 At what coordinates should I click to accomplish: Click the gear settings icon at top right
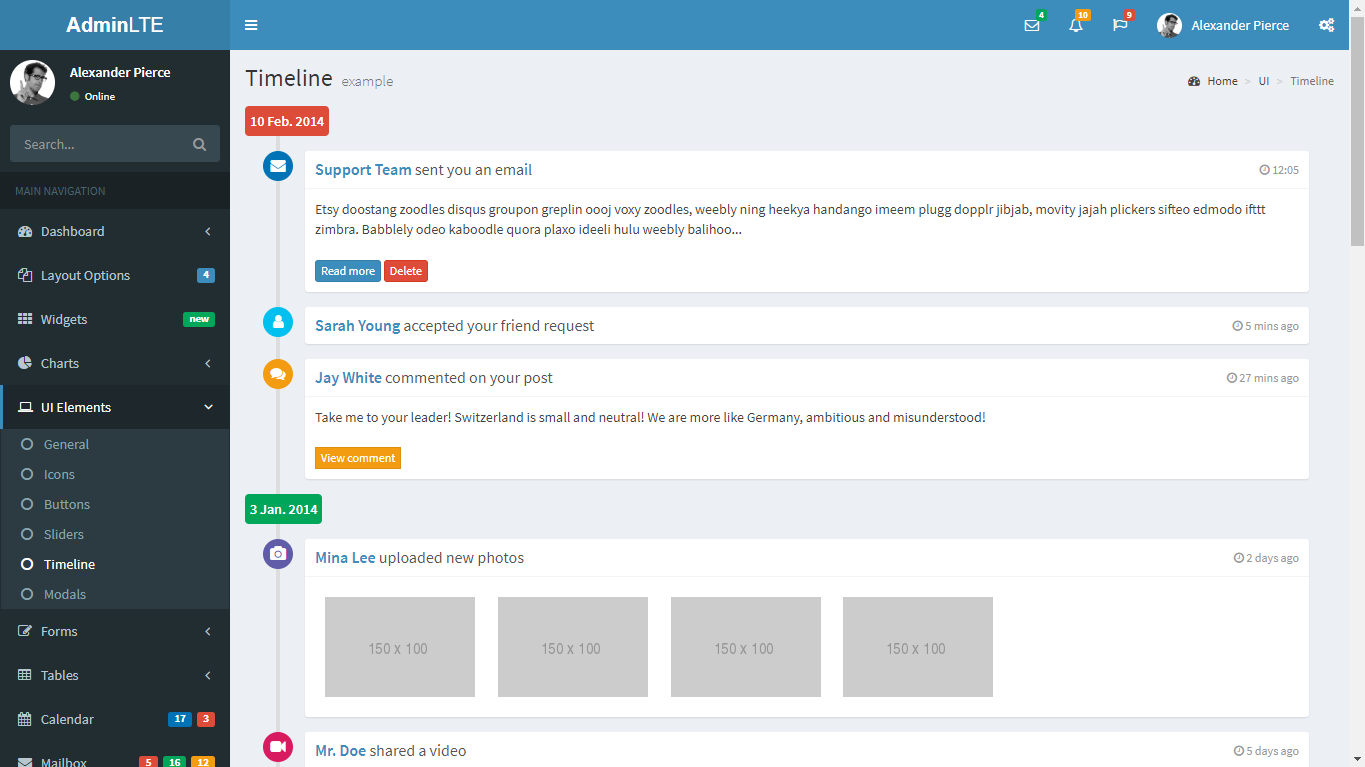click(1327, 25)
